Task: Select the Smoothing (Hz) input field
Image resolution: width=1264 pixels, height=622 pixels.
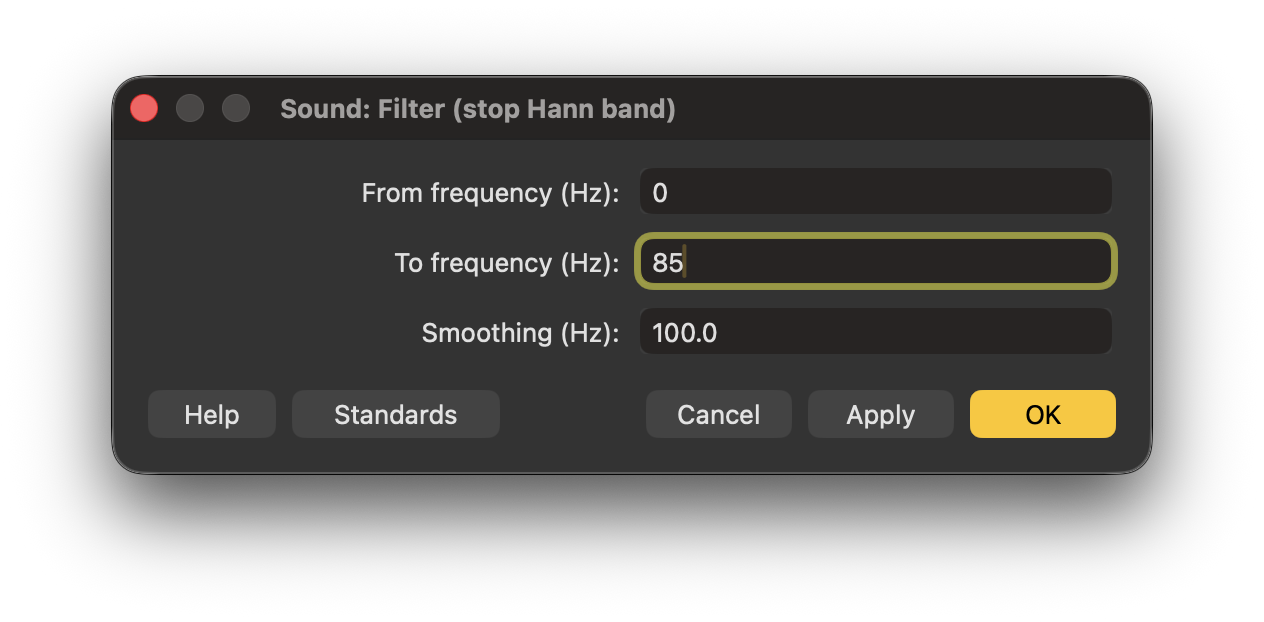Action: (875, 332)
